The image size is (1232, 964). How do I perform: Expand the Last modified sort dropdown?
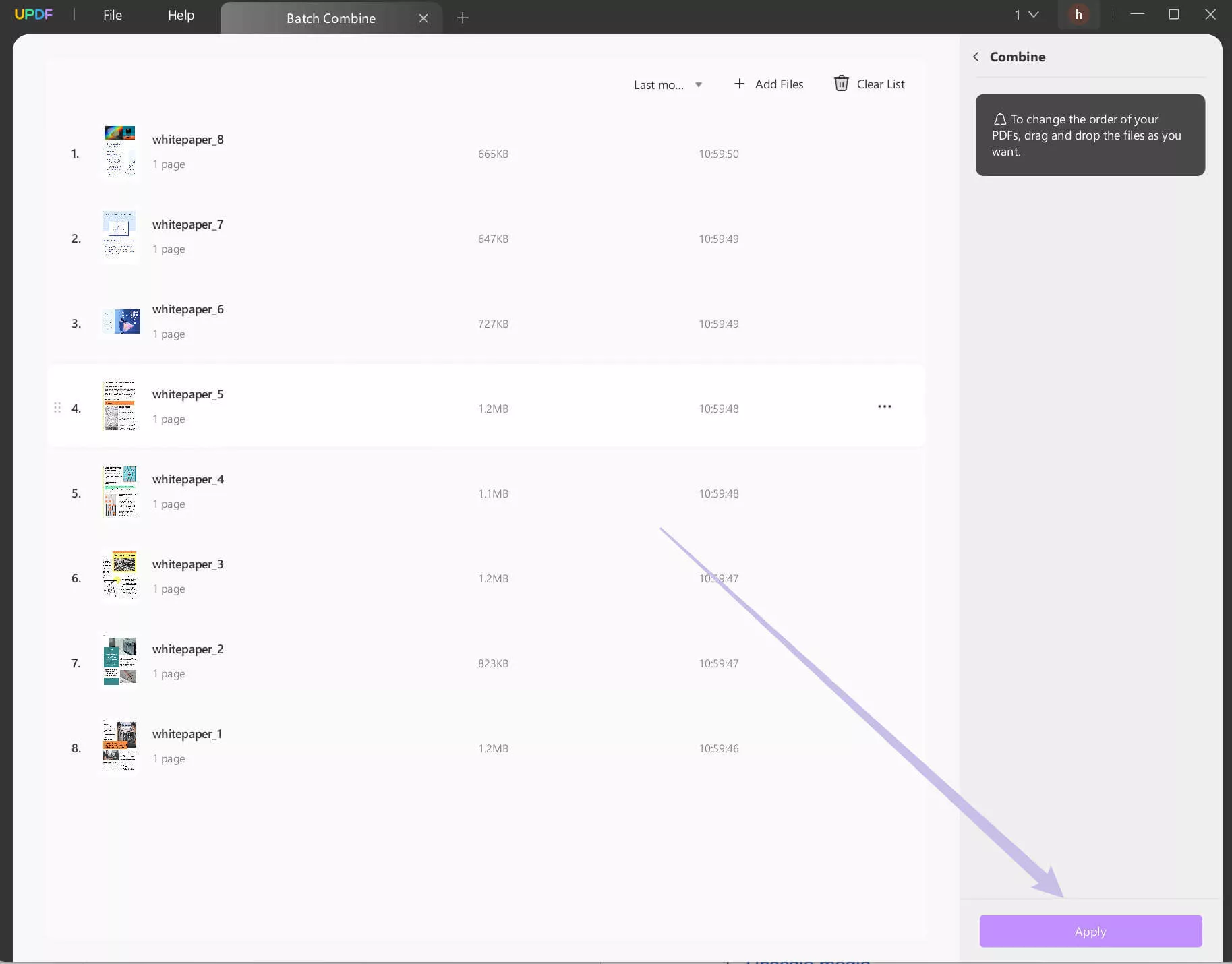[668, 85]
